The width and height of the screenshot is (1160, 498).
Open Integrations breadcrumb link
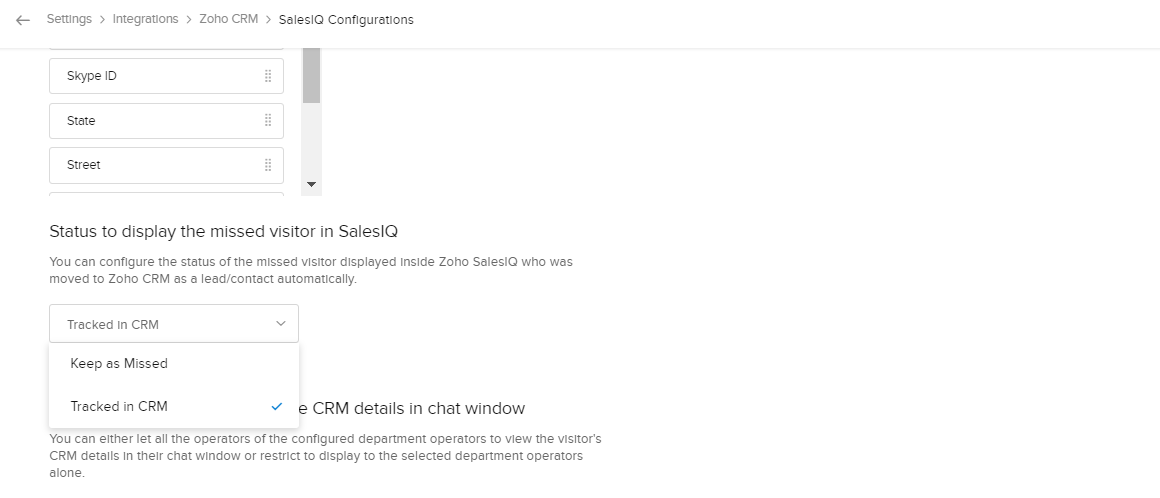(x=146, y=20)
